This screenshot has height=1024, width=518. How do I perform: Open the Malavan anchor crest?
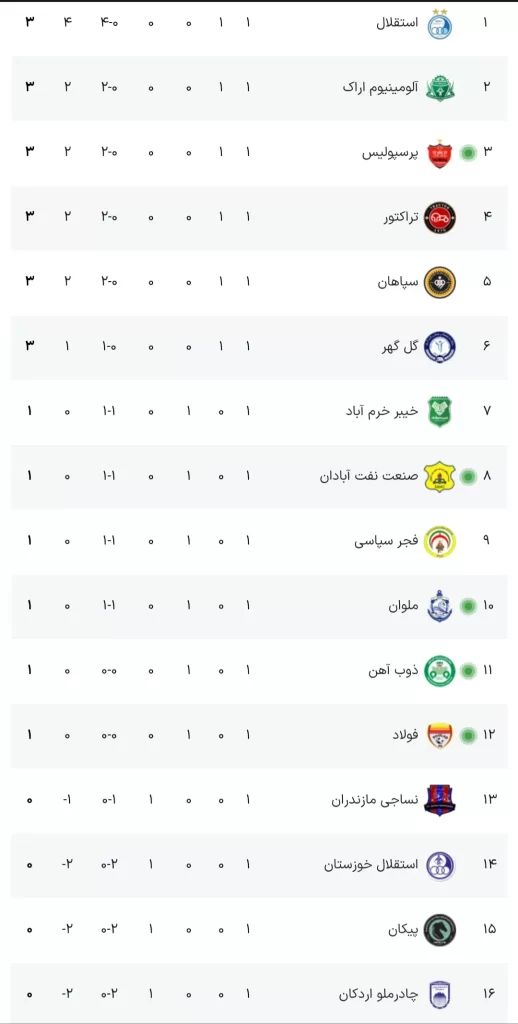[x=440, y=607]
